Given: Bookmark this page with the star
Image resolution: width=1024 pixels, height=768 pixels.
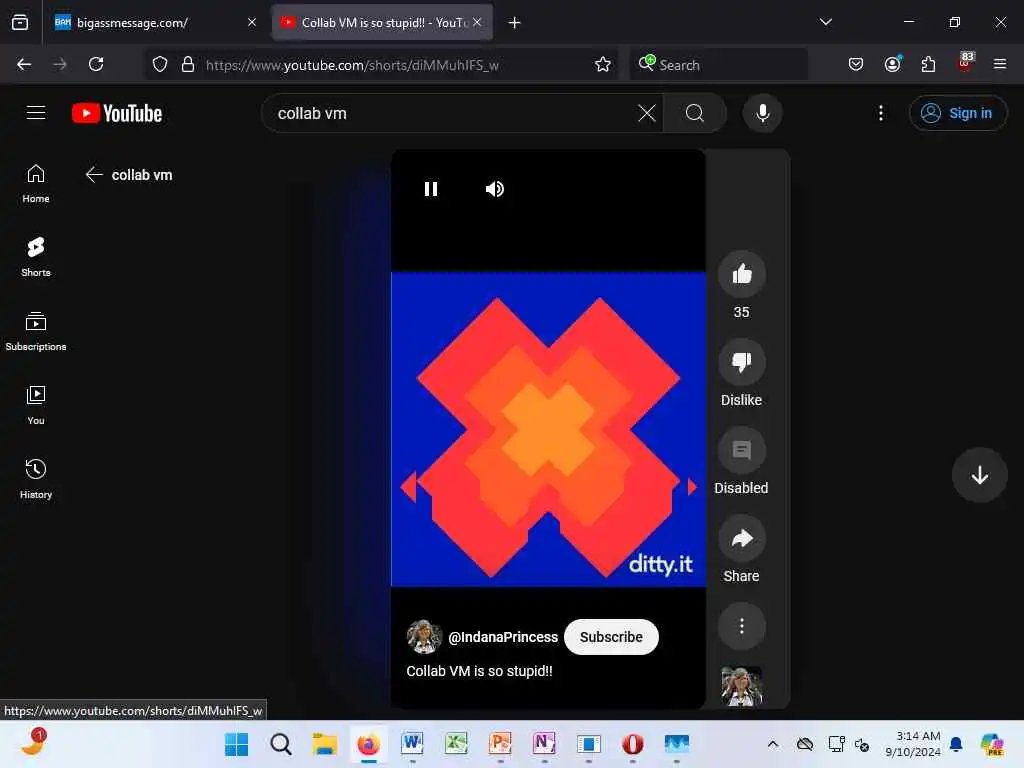Looking at the screenshot, I should pos(603,64).
